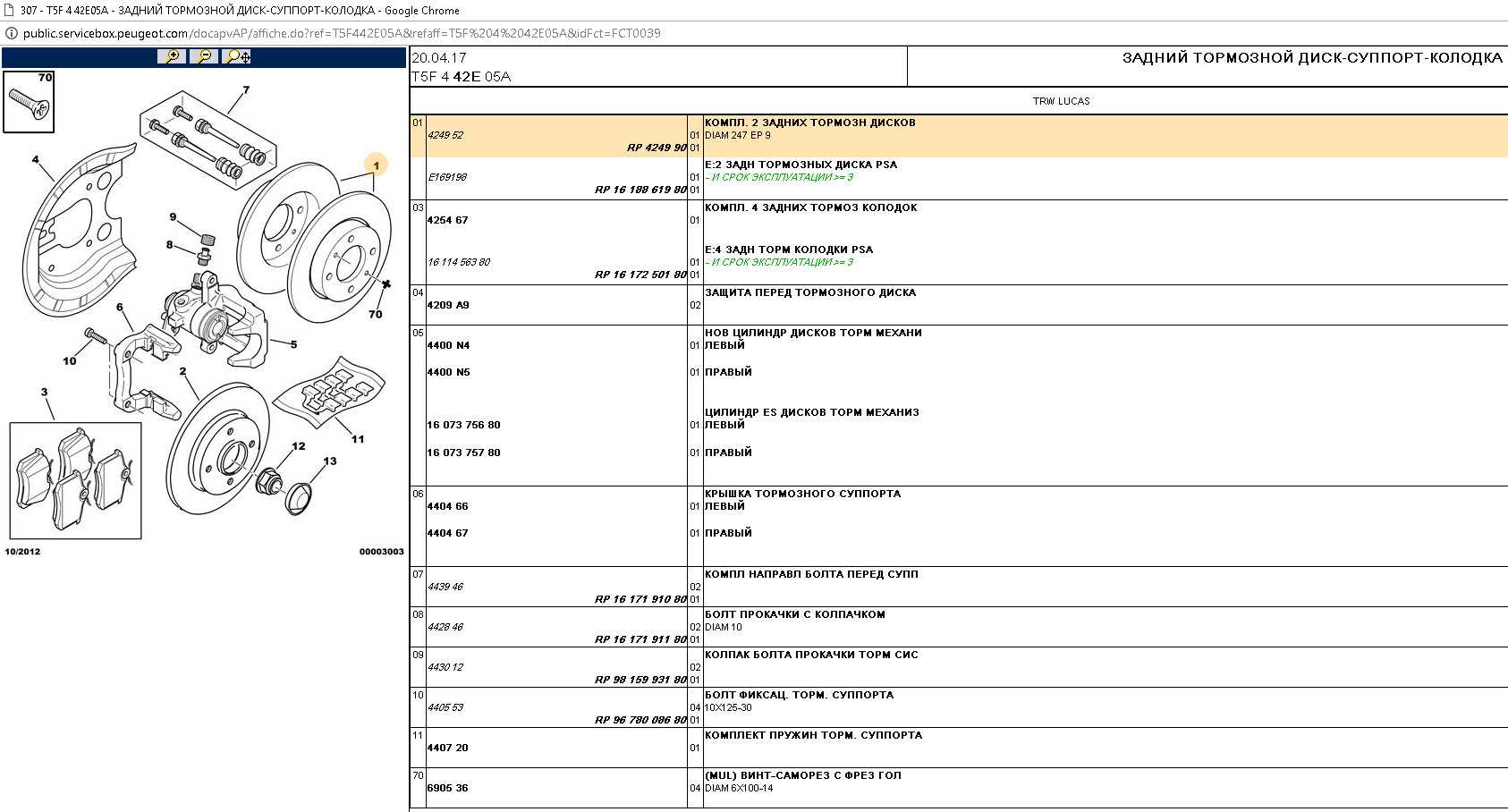The image size is (1508, 812).
Task: Zoom out of the parts diagram
Action: [204, 56]
